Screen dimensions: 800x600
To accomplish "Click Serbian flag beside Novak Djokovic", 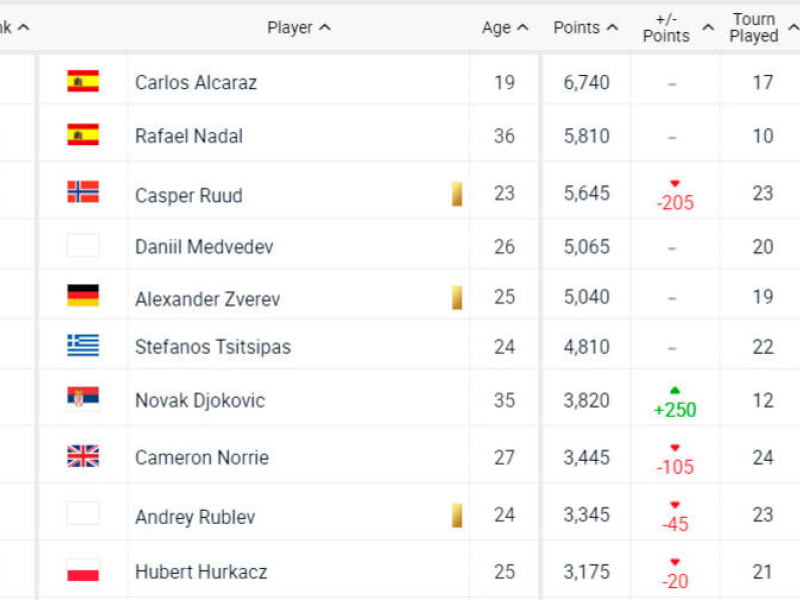I will point(83,399).
